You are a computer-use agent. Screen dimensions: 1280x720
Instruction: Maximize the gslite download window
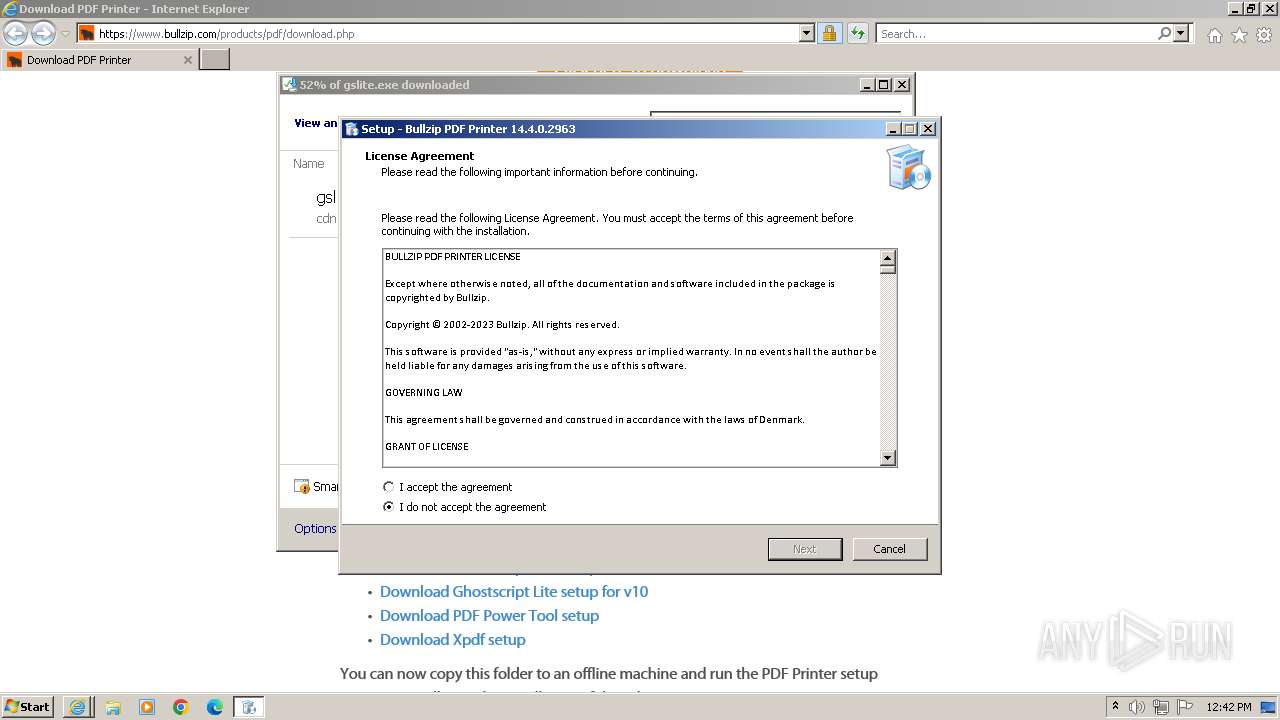pyautogui.click(x=884, y=85)
